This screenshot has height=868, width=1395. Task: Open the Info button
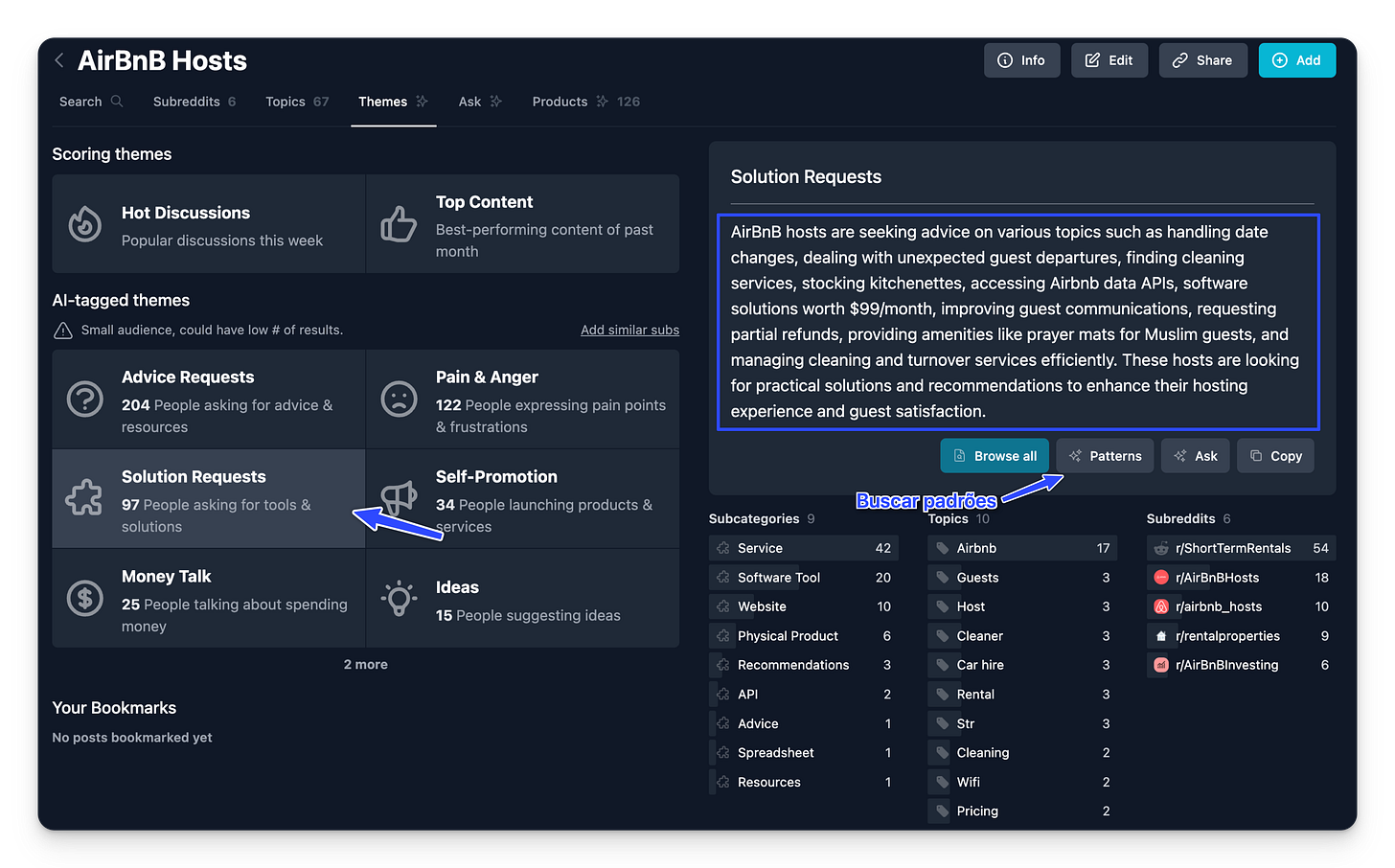1021,60
